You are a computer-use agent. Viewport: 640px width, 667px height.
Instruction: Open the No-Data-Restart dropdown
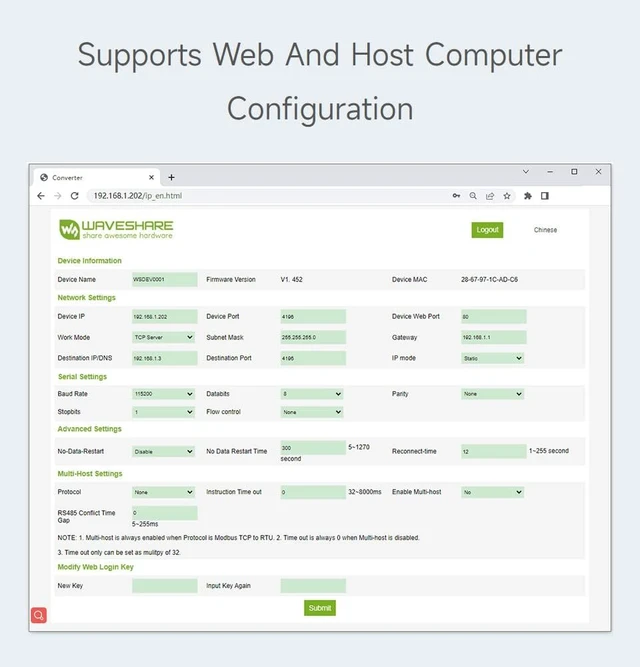(x=163, y=451)
